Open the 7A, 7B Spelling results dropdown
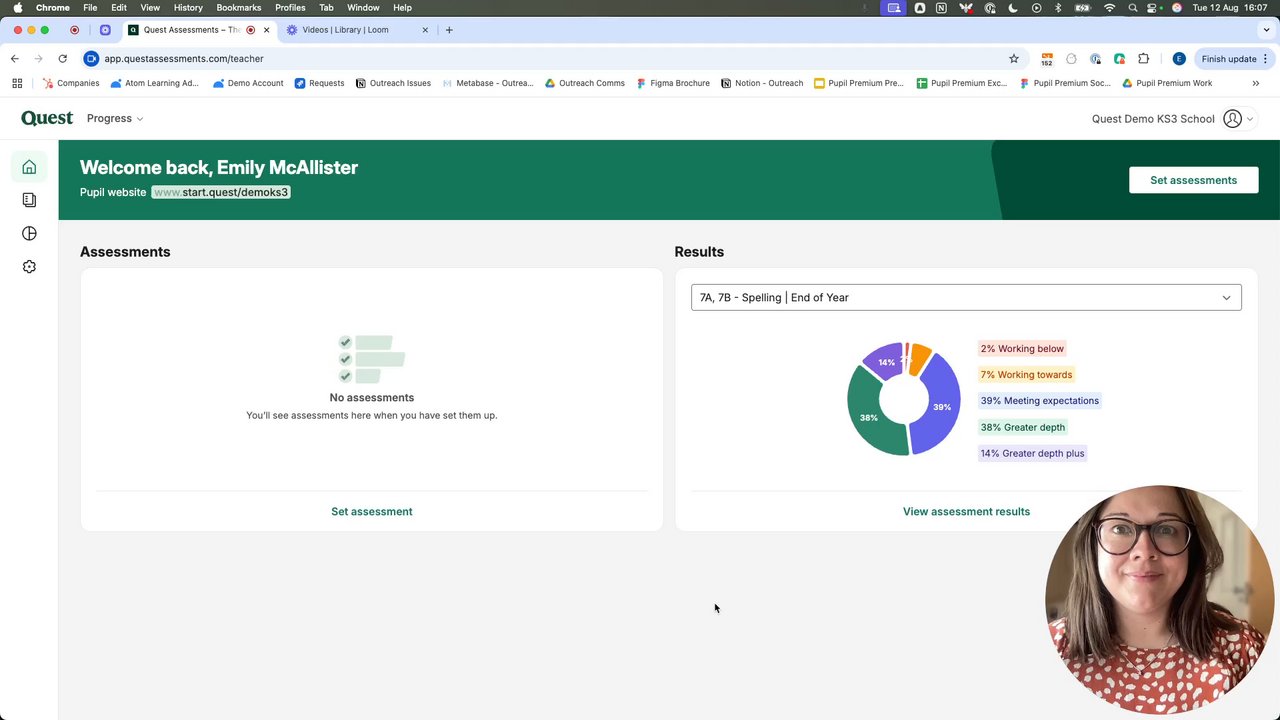The width and height of the screenshot is (1280, 720). (x=966, y=297)
